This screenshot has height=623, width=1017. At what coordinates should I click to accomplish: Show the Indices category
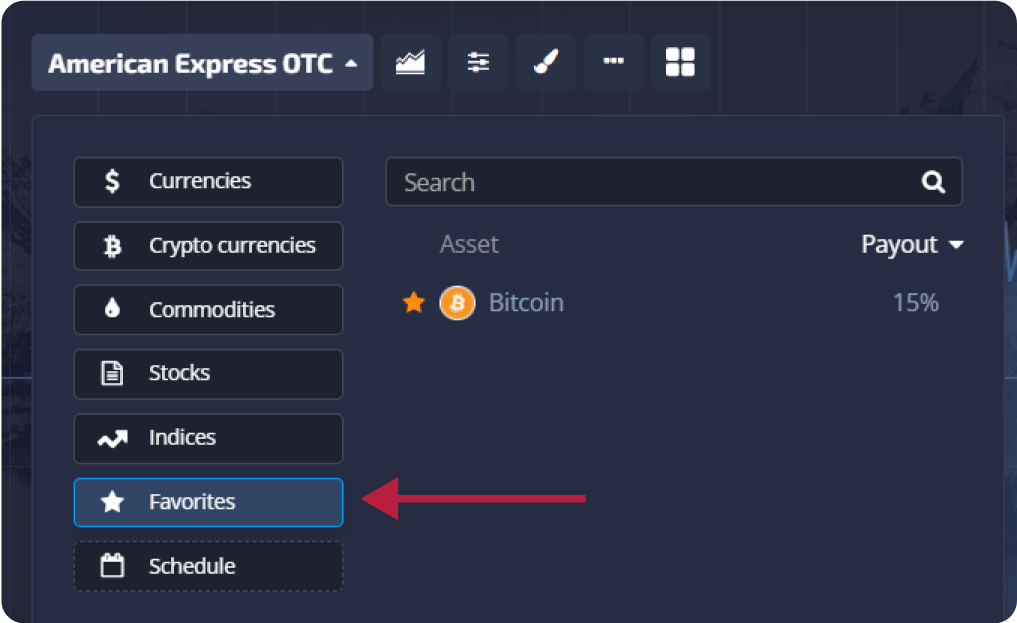pyautogui.click(x=208, y=438)
